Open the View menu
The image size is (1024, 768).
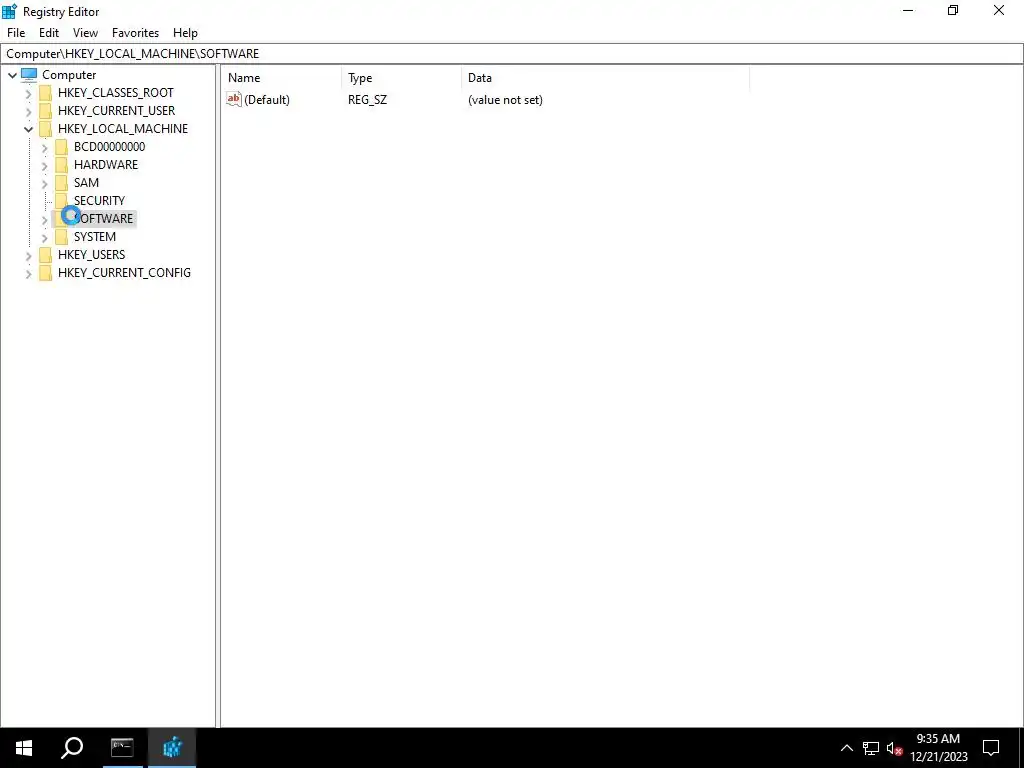85,33
